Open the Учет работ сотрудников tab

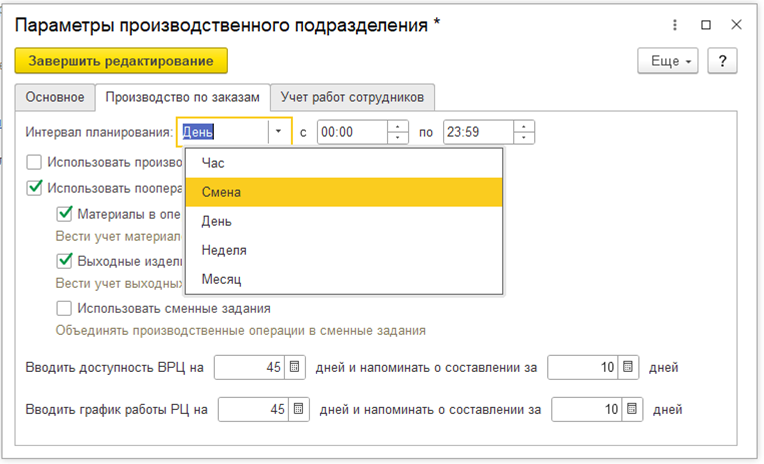click(352, 97)
